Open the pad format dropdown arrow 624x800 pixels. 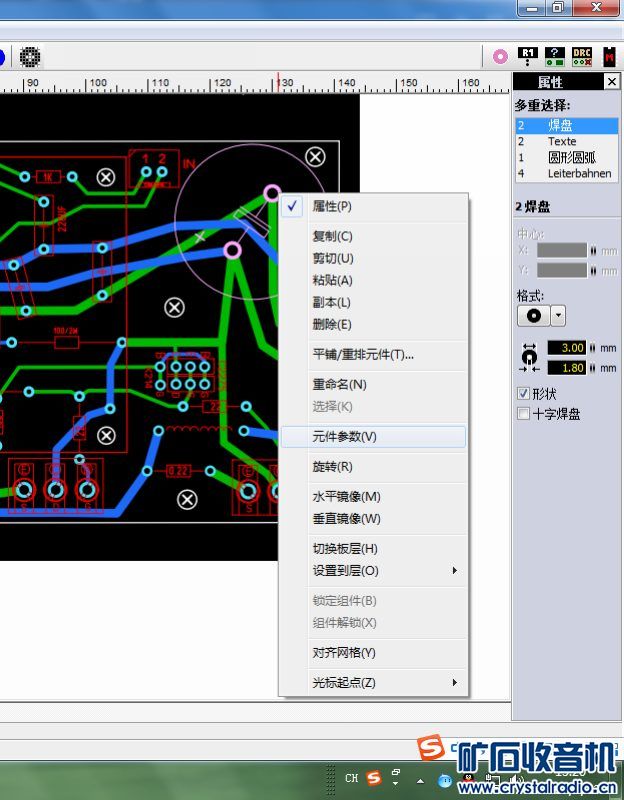coord(558,316)
